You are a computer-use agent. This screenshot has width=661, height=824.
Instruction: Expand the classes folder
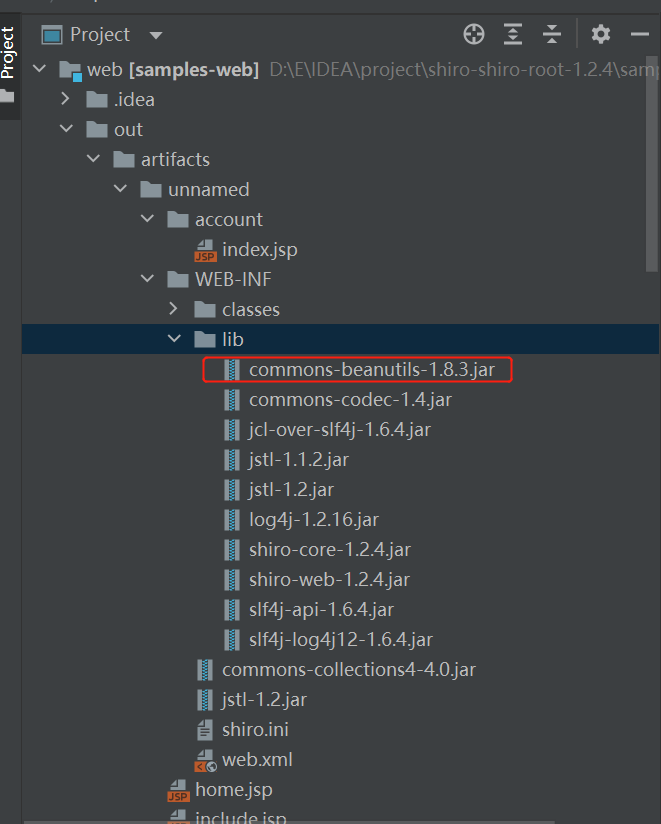[x=173, y=308]
